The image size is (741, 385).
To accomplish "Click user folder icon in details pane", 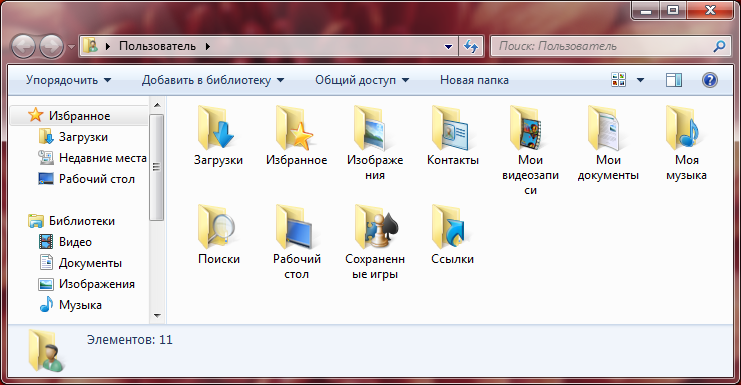I will pos(46,350).
